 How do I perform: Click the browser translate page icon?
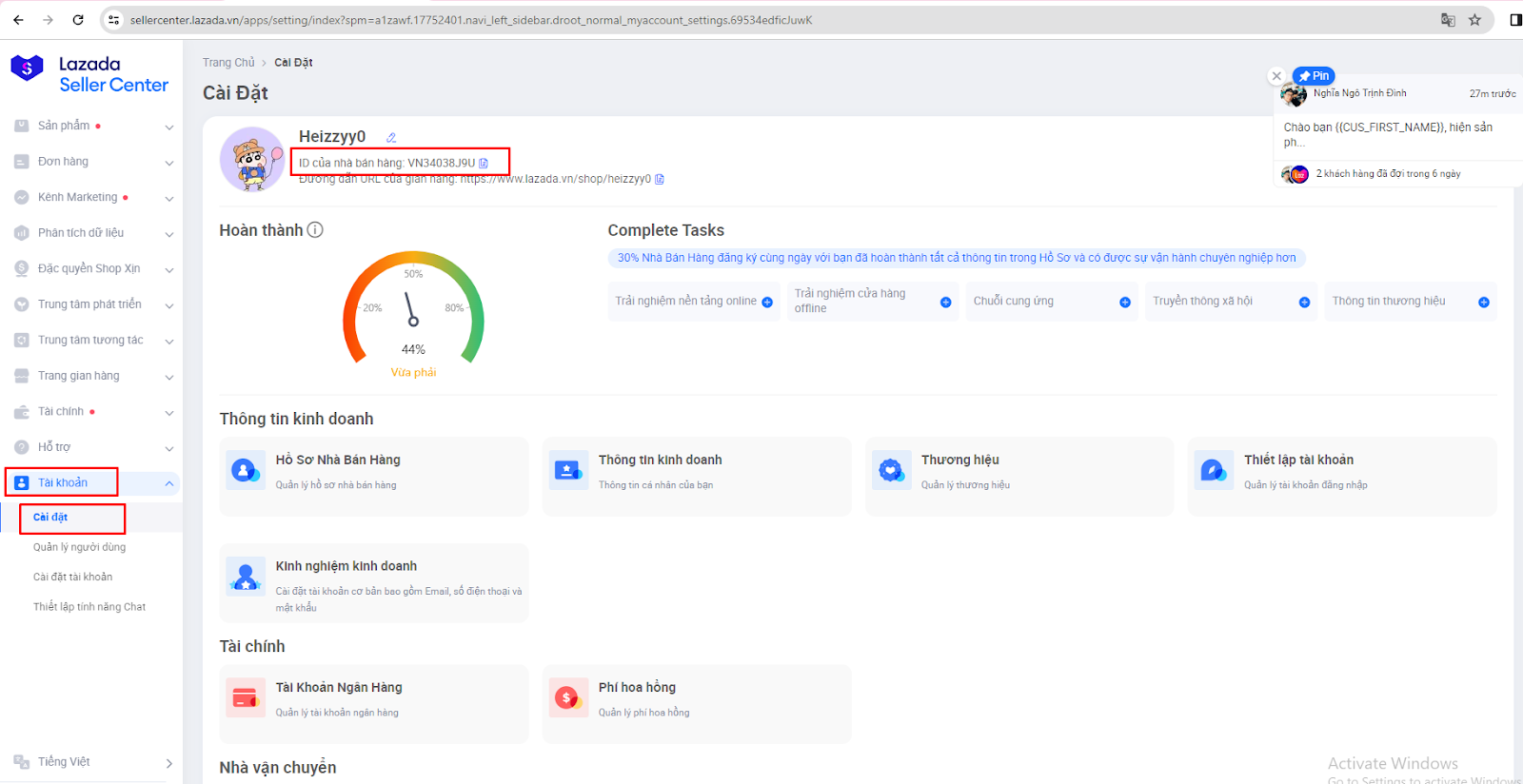coord(1448,20)
